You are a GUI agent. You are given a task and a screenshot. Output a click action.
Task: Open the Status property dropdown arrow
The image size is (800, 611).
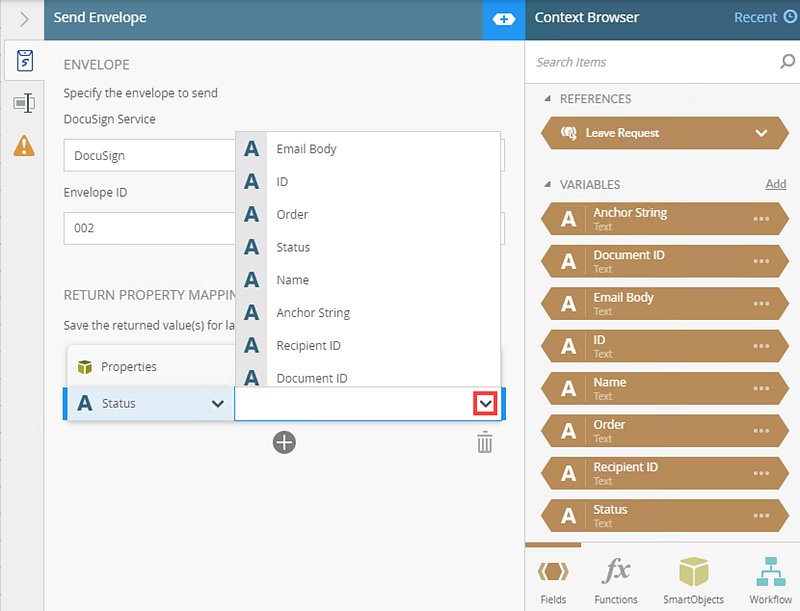tap(218, 403)
